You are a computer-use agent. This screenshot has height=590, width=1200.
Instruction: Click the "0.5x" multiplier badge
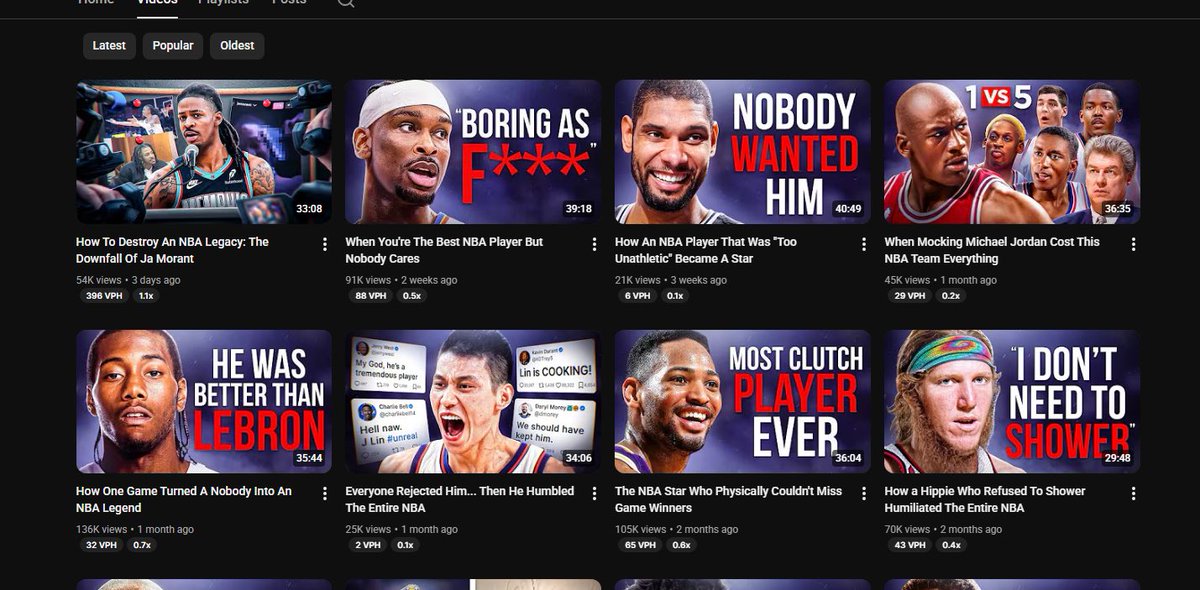411,296
